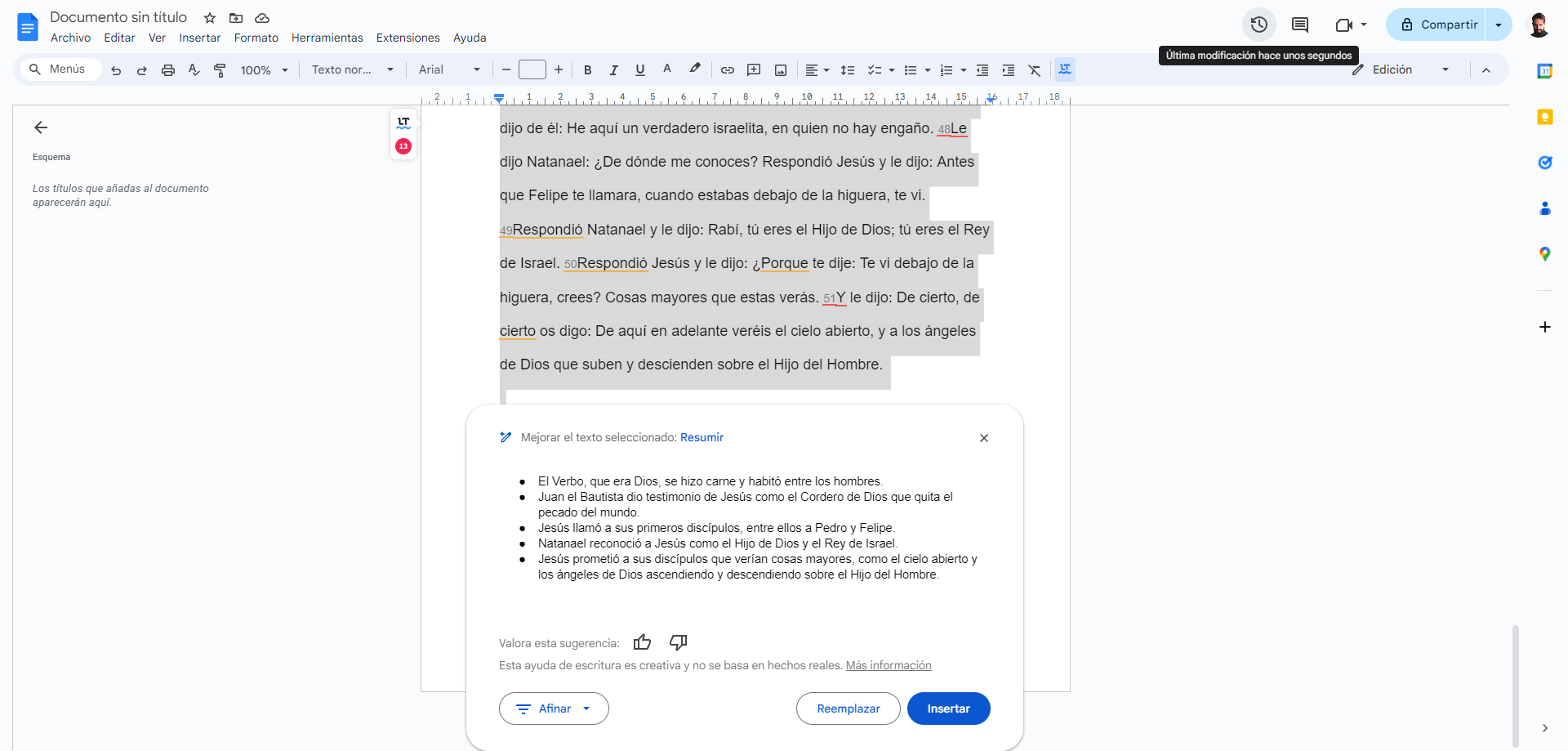Insert an image
This screenshot has width=1568, height=751.
(x=781, y=69)
